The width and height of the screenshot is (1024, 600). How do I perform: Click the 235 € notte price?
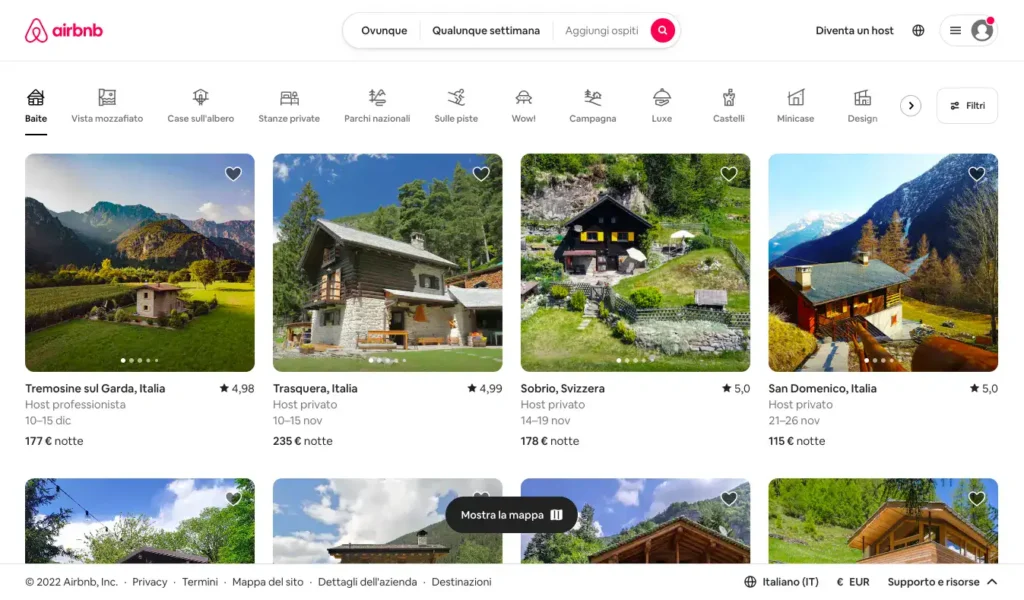(302, 441)
